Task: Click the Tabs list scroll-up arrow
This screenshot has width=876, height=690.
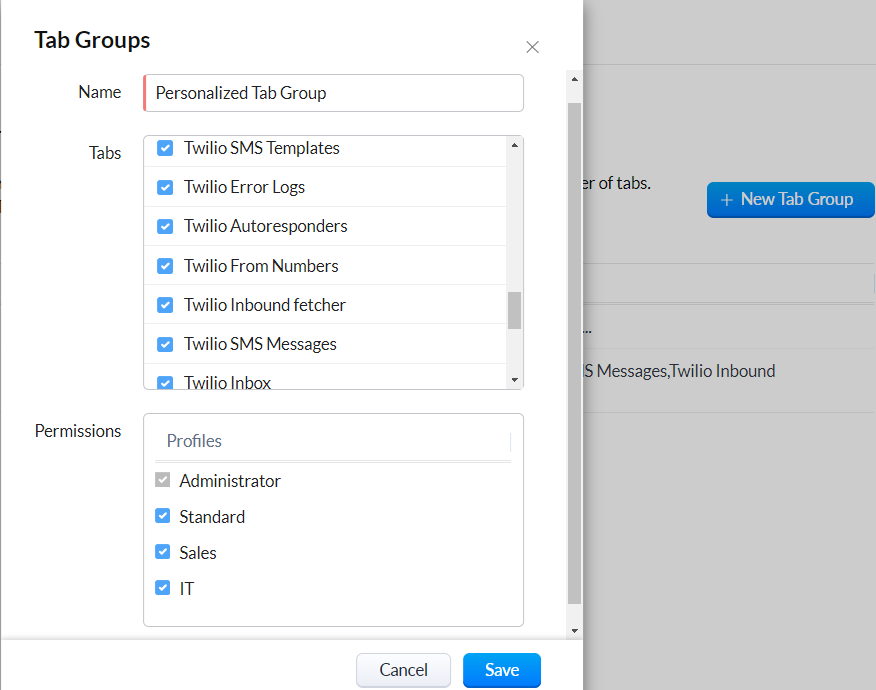Action: tap(515, 145)
